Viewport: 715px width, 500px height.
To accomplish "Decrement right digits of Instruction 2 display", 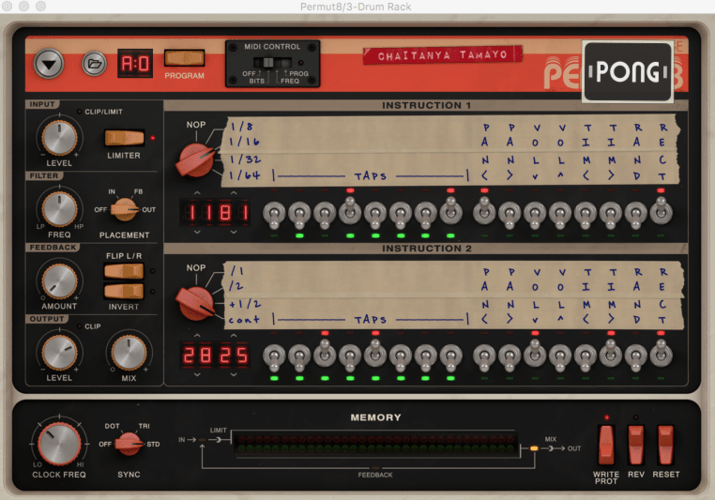I will coord(233,375).
